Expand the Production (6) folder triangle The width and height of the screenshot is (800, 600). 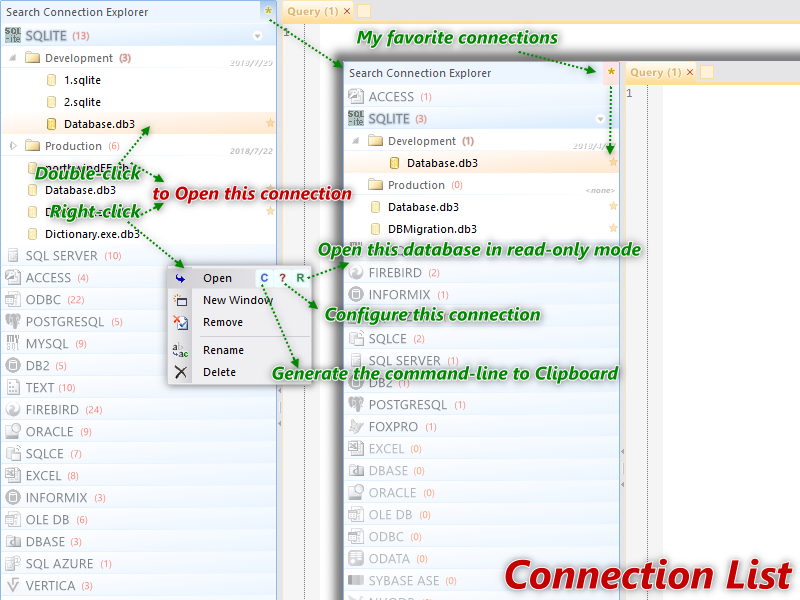tap(13, 146)
